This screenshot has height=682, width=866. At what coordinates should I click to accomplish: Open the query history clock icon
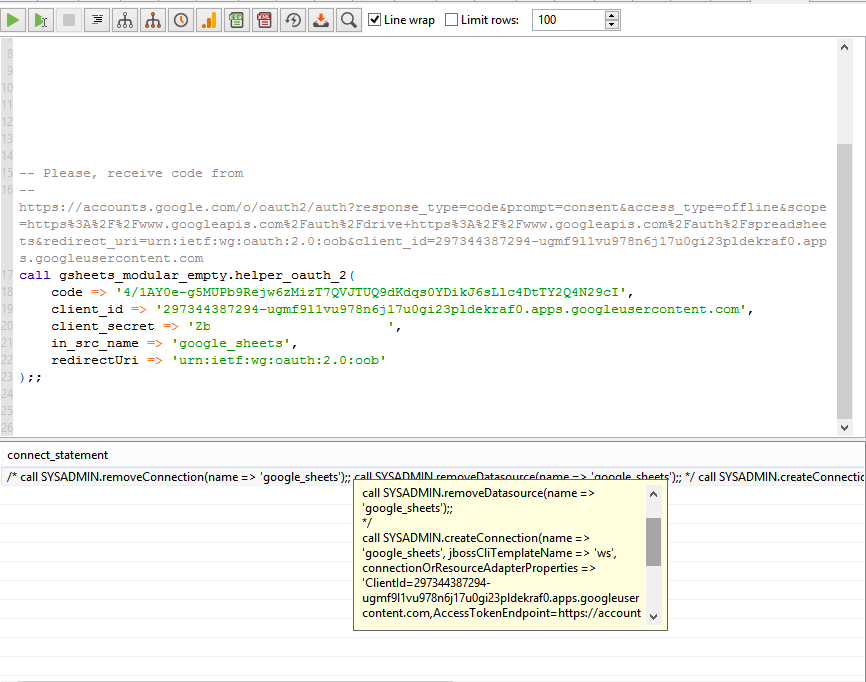click(181, 19)
